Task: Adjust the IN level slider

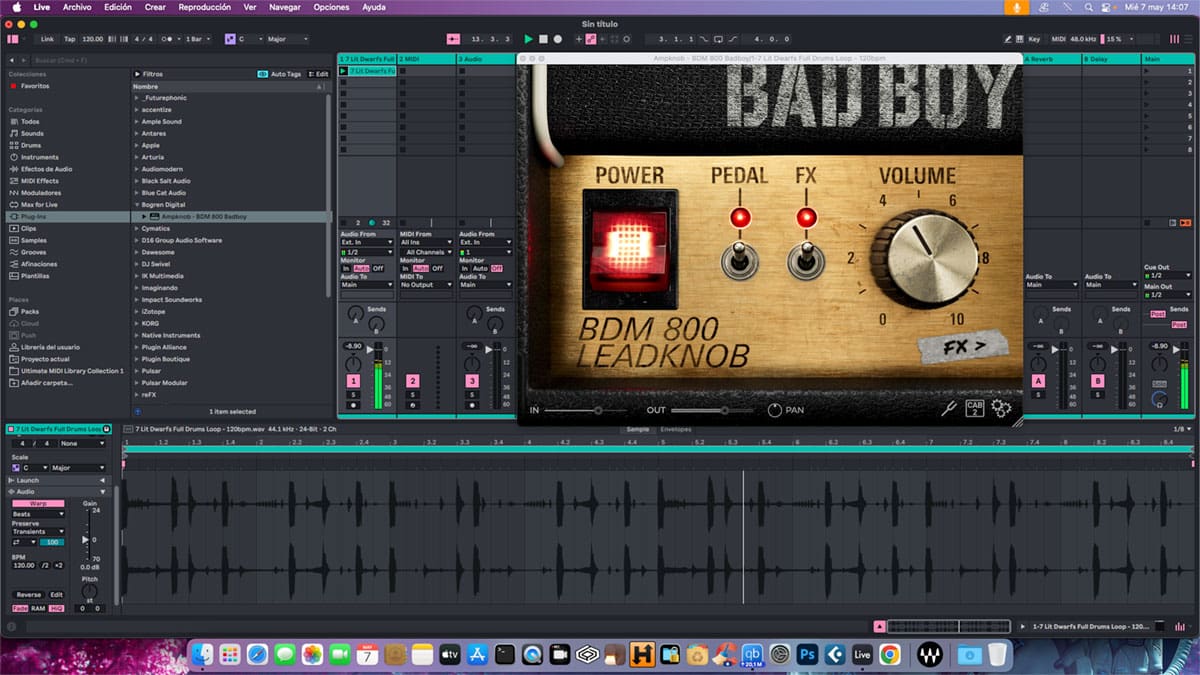Action: point(586,410)
